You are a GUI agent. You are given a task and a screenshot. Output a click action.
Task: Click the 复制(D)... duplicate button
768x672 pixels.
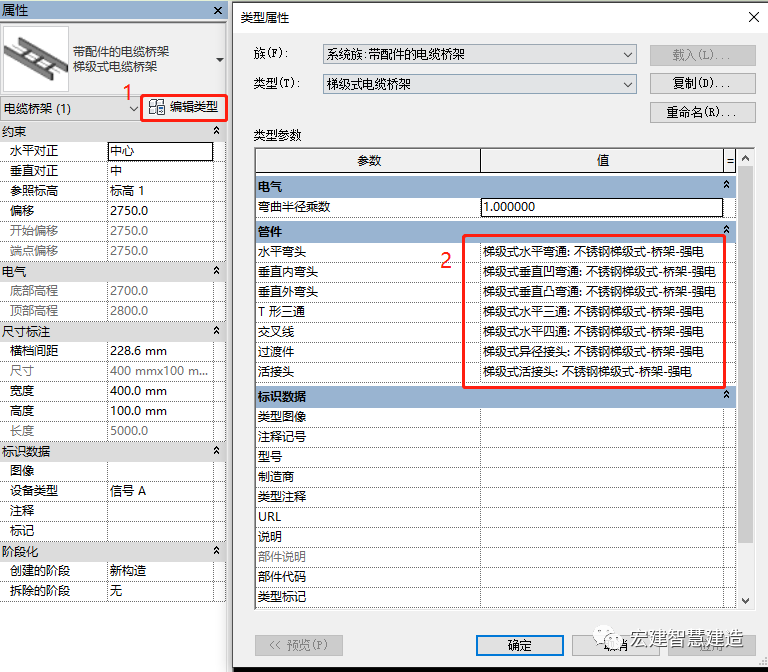pyautogui.click(x=702, y=83)
